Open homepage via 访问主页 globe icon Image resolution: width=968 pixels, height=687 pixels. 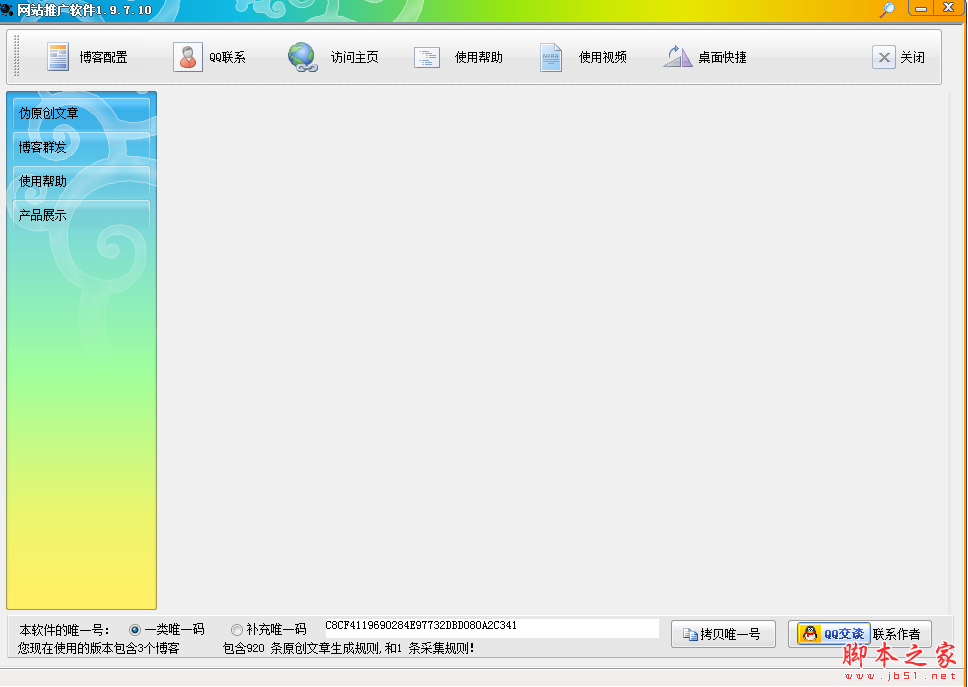(x=302, y=57)
